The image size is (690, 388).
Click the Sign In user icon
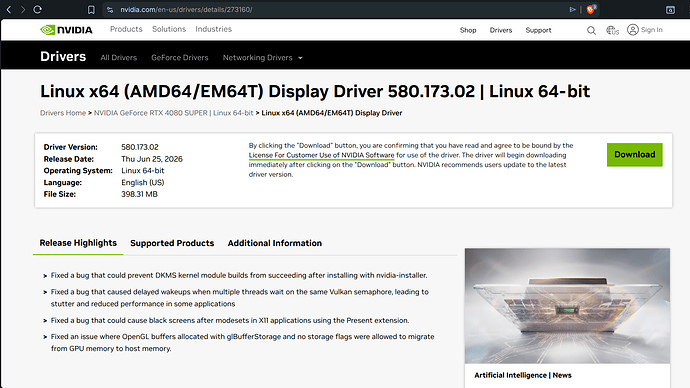pos(633,29)
